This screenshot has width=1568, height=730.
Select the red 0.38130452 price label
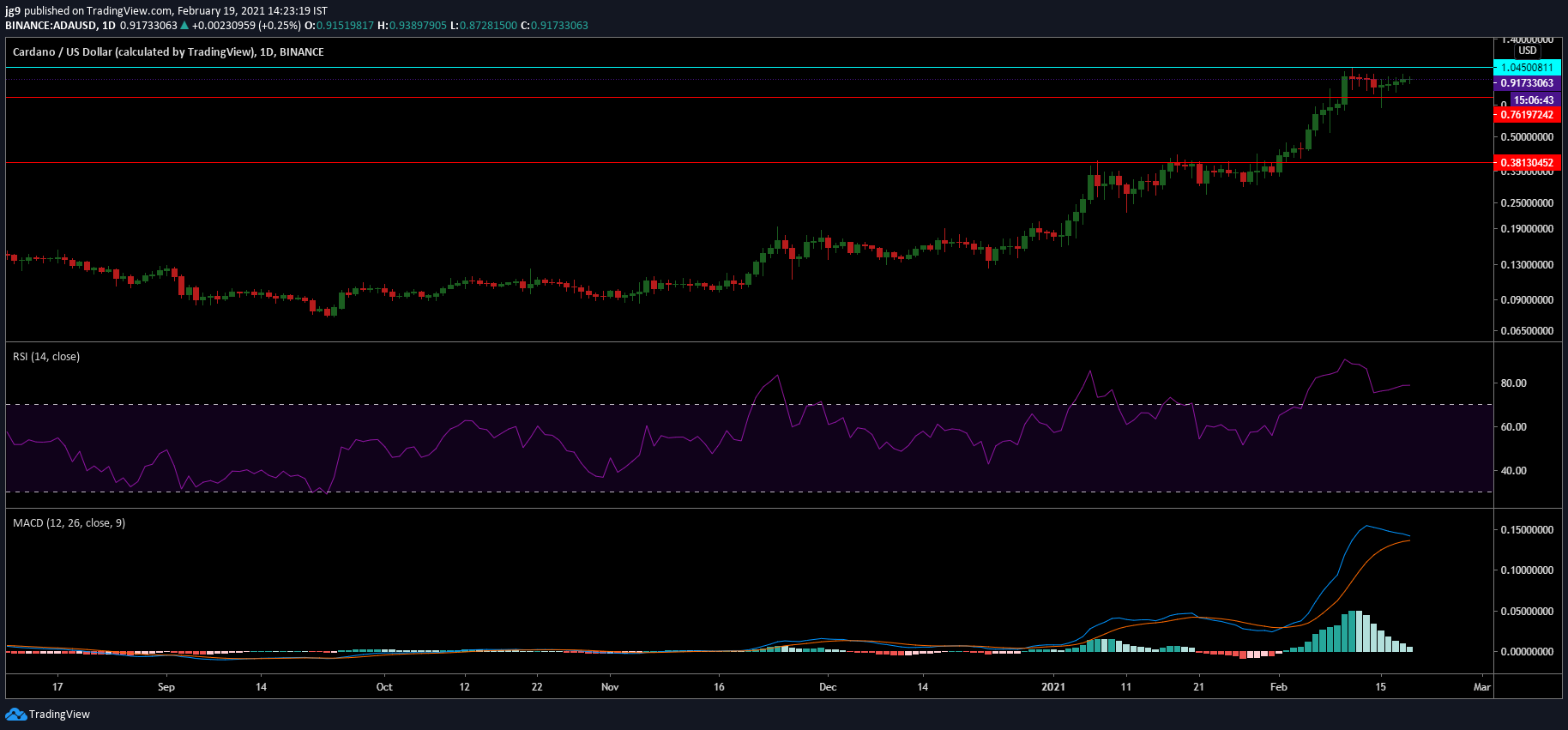coord(1527,163)
